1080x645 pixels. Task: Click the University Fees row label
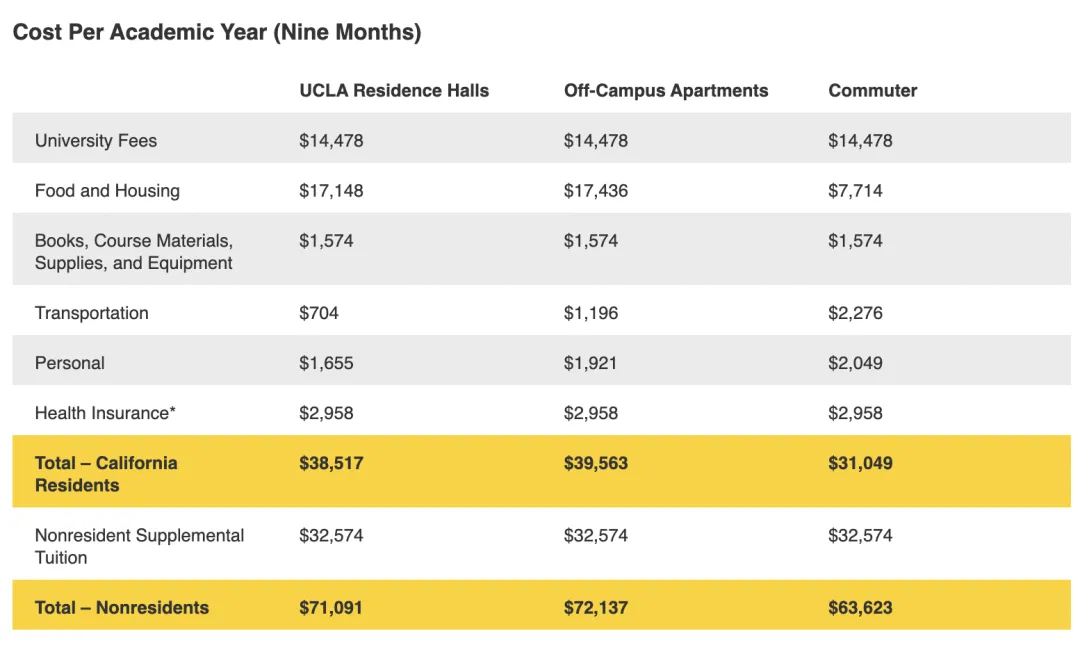(96, 140)
